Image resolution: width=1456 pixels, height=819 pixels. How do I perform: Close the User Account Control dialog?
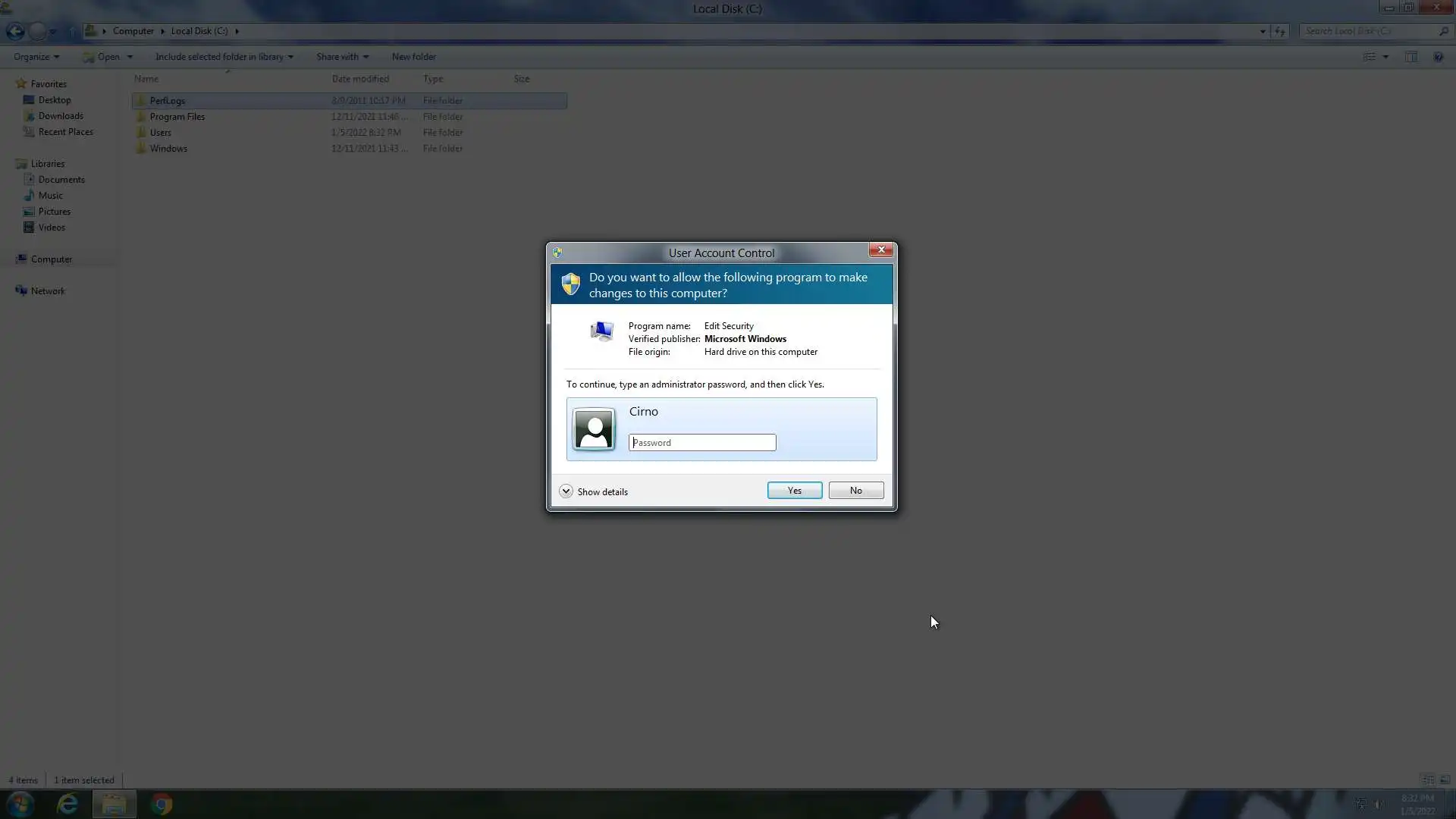[880, 250]
